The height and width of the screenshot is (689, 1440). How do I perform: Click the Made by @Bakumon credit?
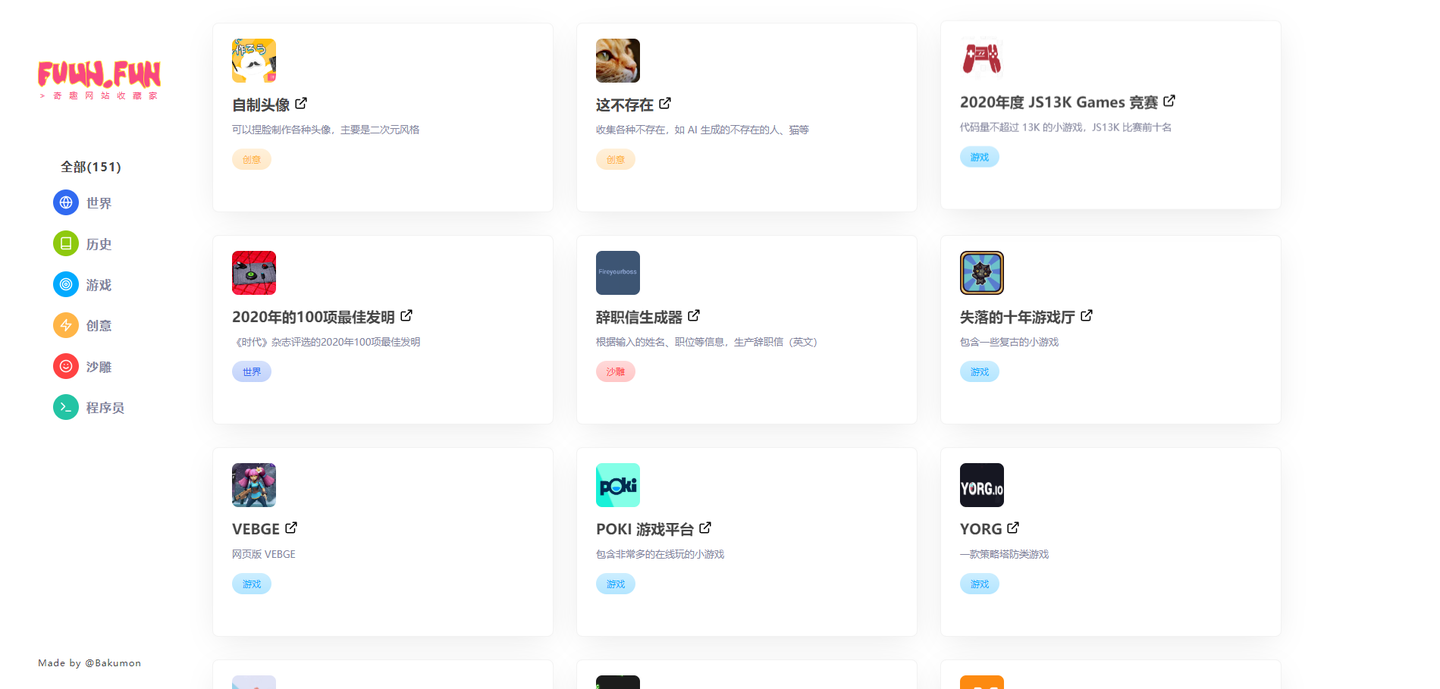[x=90, y=663]
